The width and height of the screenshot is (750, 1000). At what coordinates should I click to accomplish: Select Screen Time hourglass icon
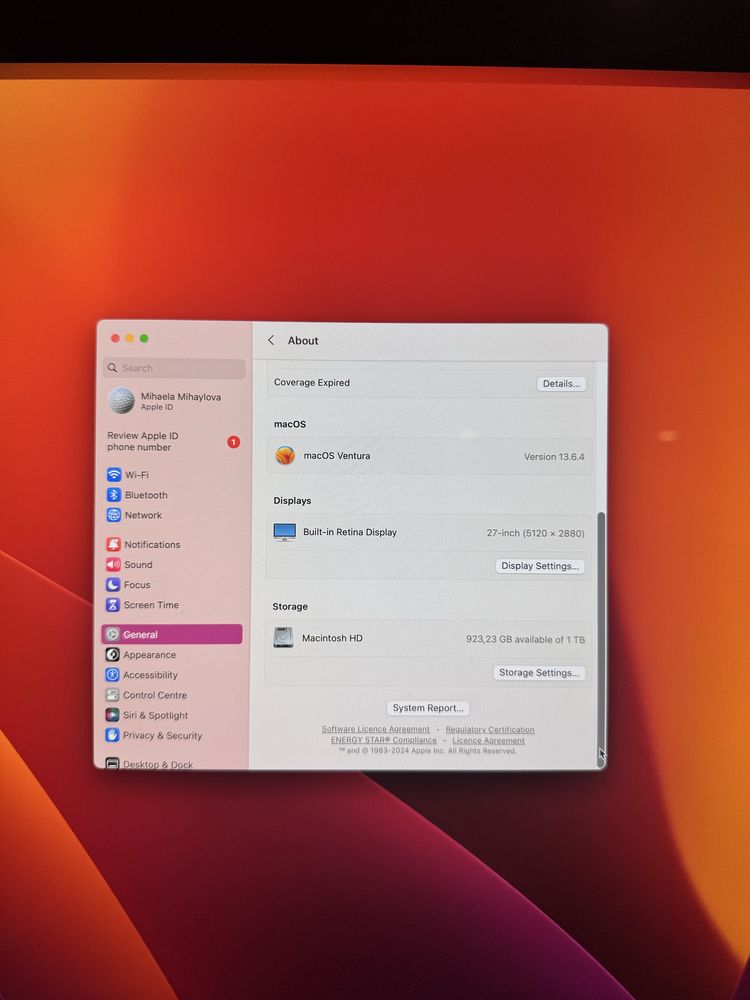click(113, 605)
